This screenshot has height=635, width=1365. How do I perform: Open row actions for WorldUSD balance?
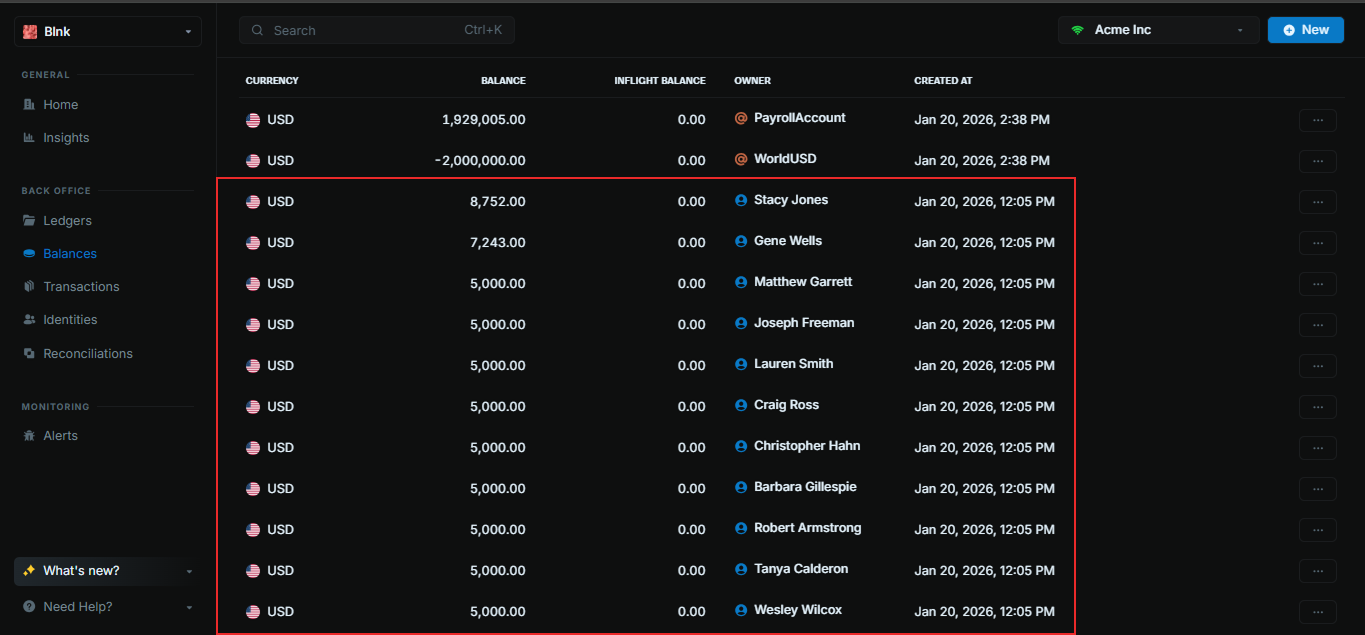coord(1317,161)
